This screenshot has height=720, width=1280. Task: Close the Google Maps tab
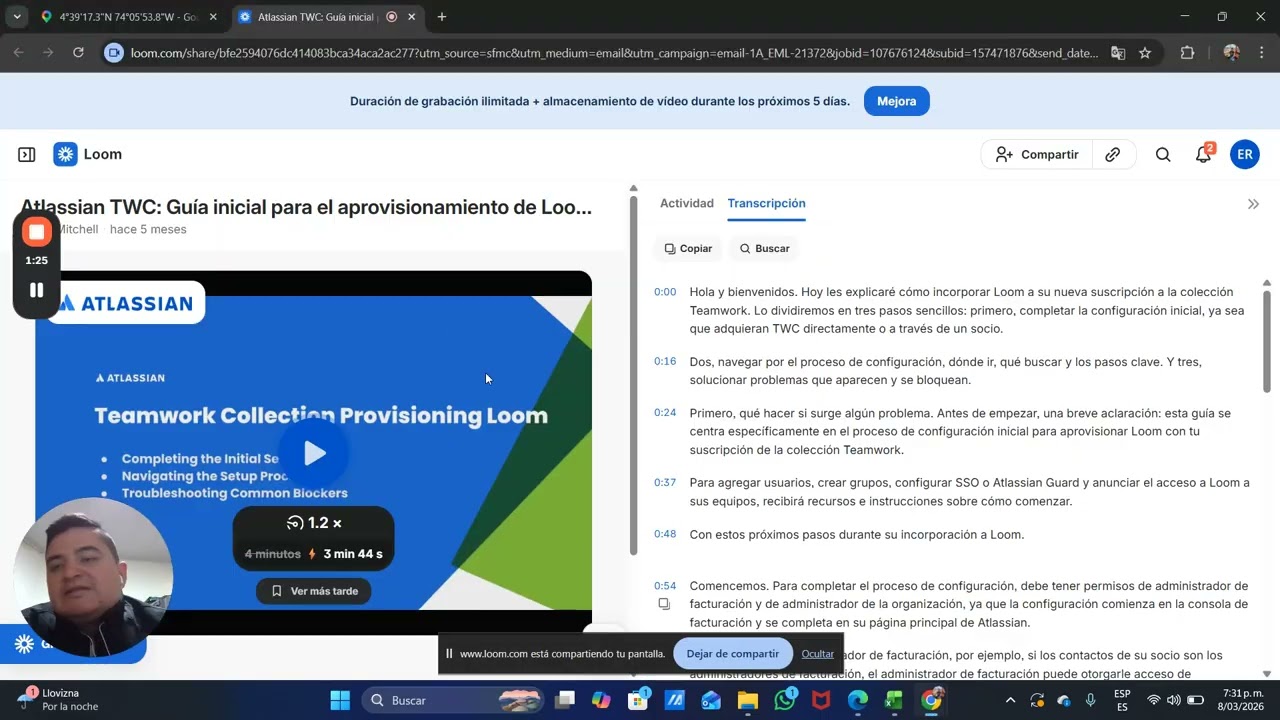click(x=212, y=17)
